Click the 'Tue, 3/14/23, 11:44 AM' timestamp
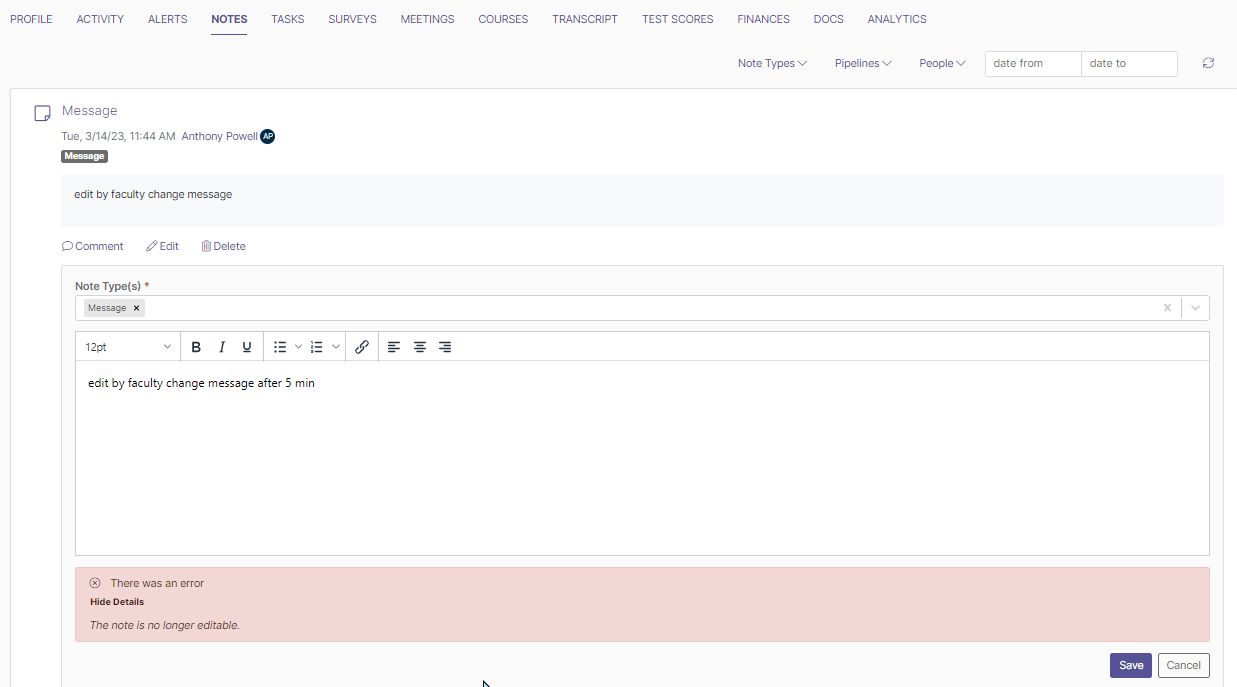Screen dimensions: 1237x687 tap(118, 136)
